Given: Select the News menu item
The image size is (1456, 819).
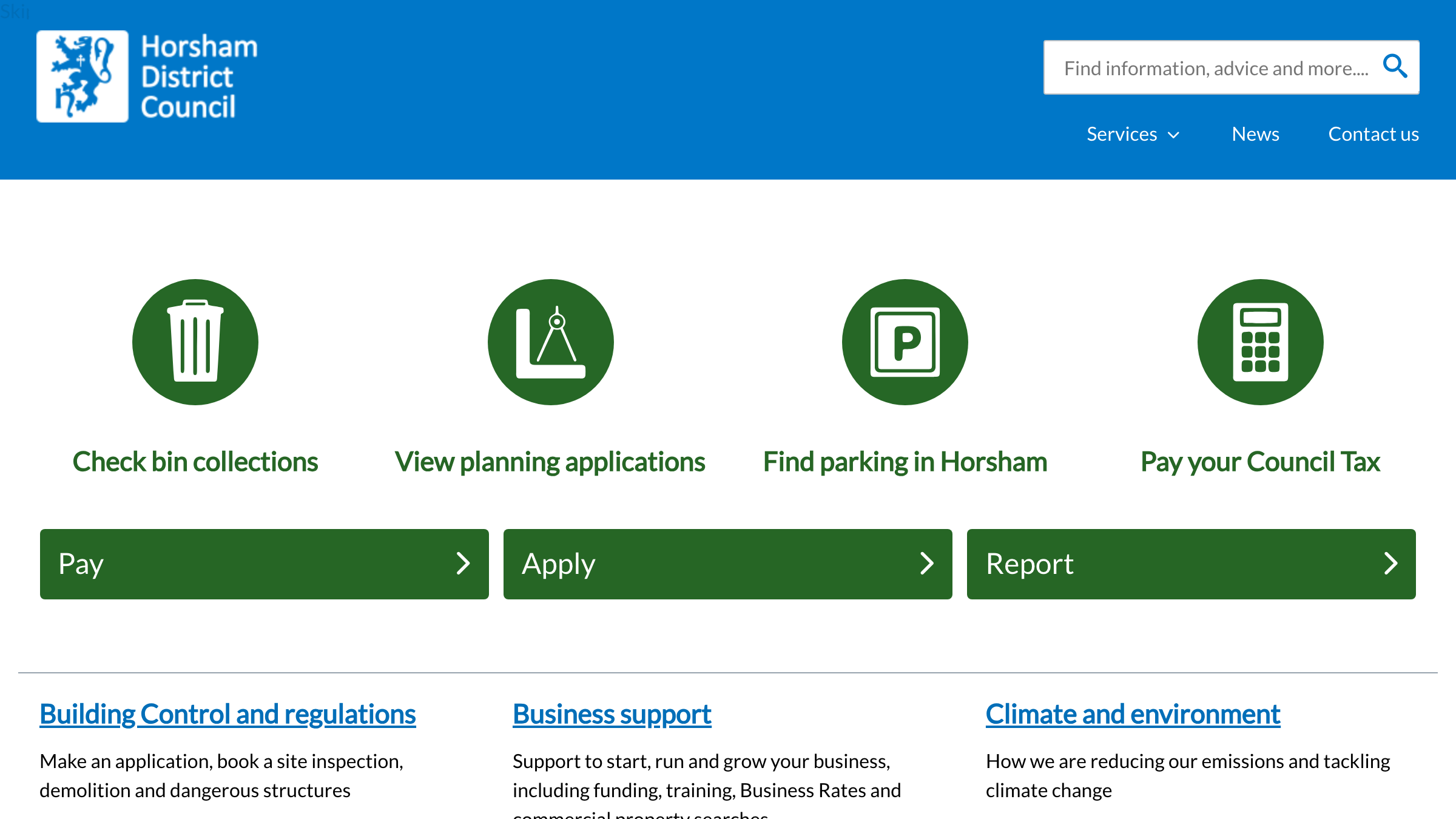Looking at the screenshot, I should (1255, 134).
